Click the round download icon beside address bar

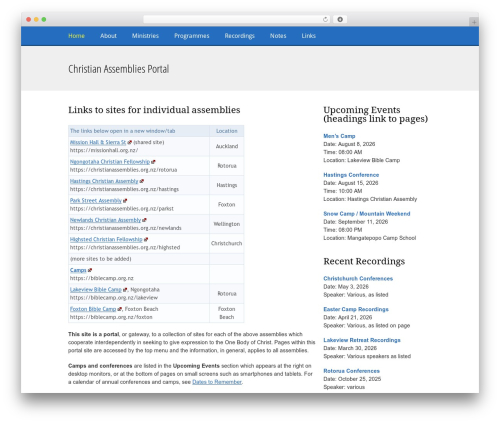pos(340,19)
